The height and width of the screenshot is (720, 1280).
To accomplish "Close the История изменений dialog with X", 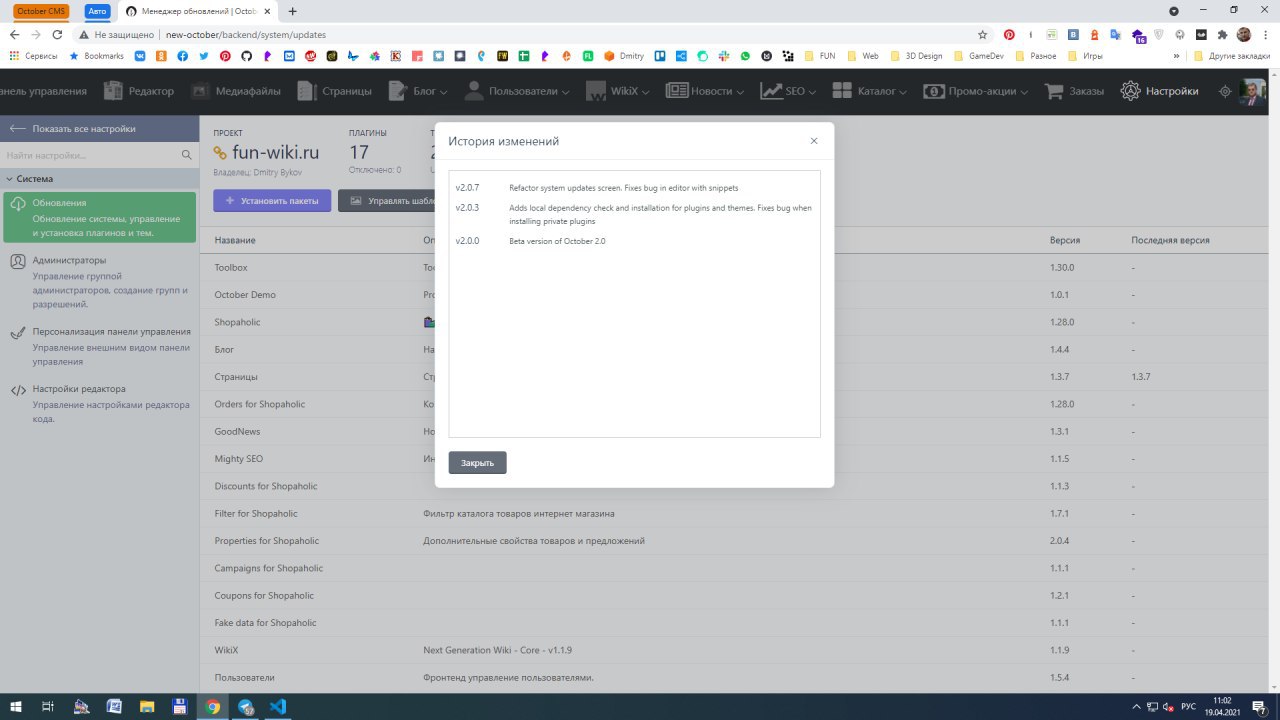I will point(814,141).
